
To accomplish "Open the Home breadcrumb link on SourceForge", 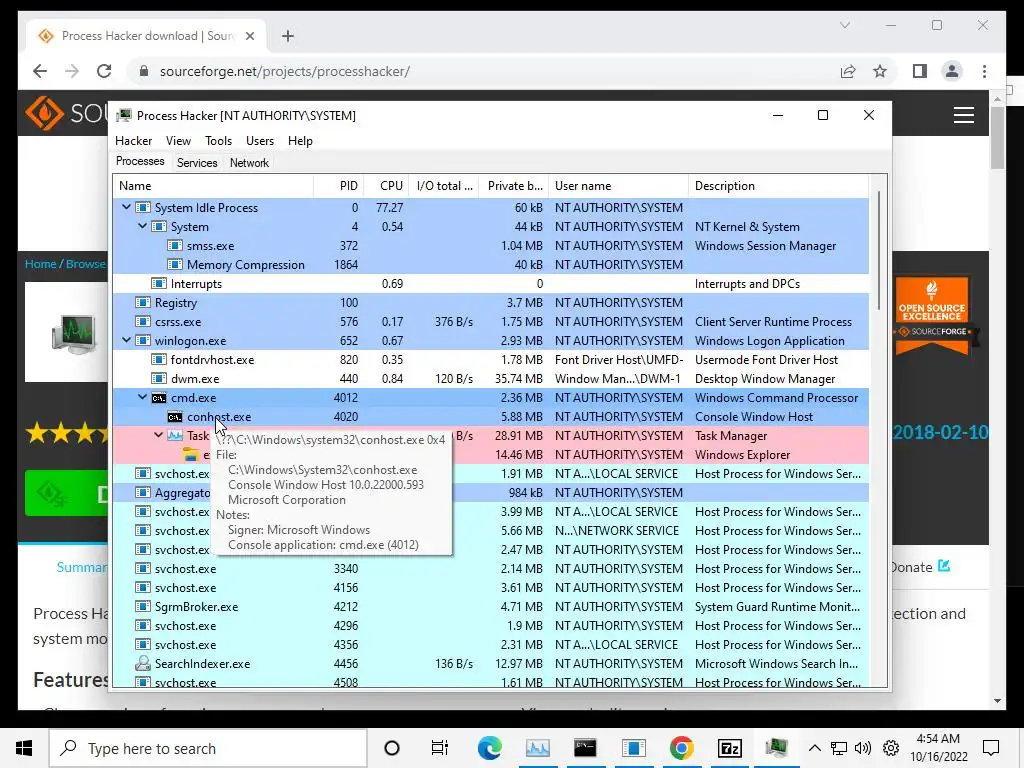I will pos(40,264).
